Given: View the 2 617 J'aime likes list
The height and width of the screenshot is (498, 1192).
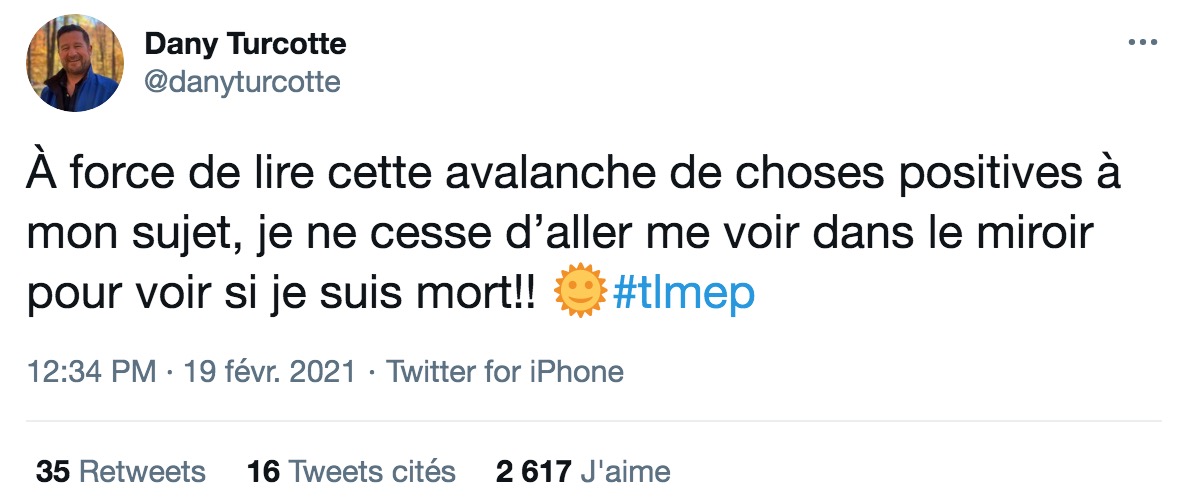Looking at the screenshot, I should [x=583, y=471].
